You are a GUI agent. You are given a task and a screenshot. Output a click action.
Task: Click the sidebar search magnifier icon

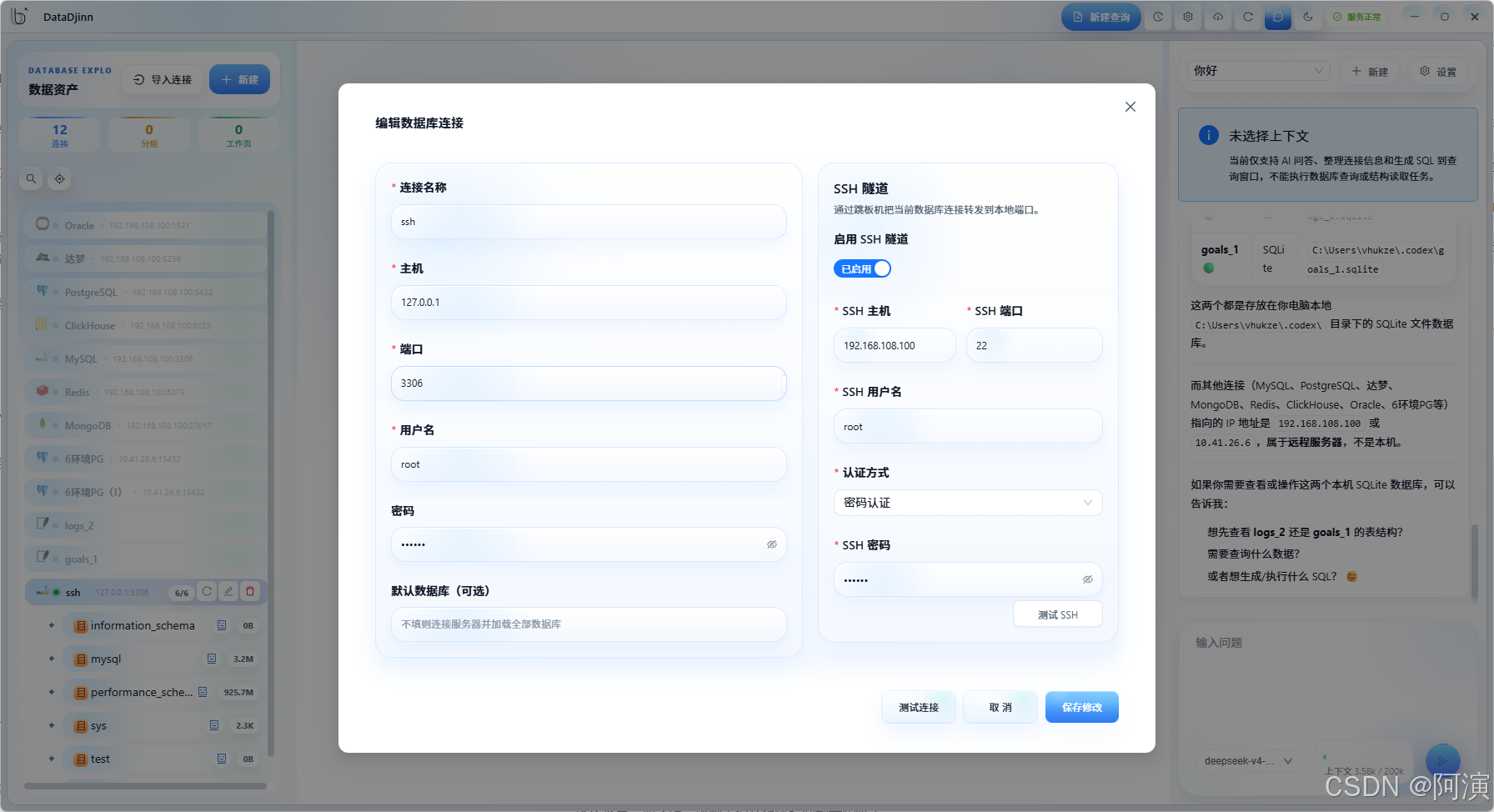[x=31, y=178]
